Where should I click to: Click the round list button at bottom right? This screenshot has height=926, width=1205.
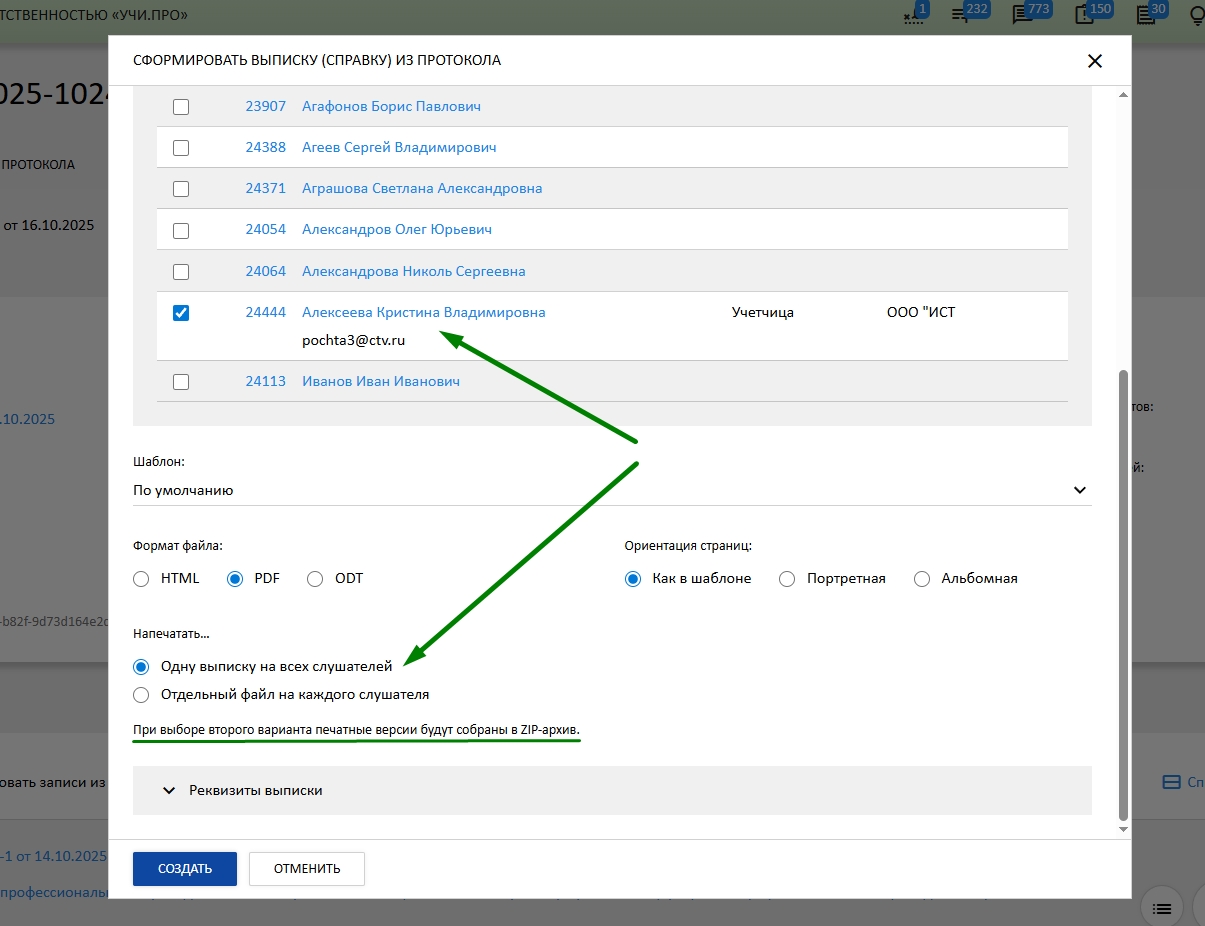click(1161, 907)
